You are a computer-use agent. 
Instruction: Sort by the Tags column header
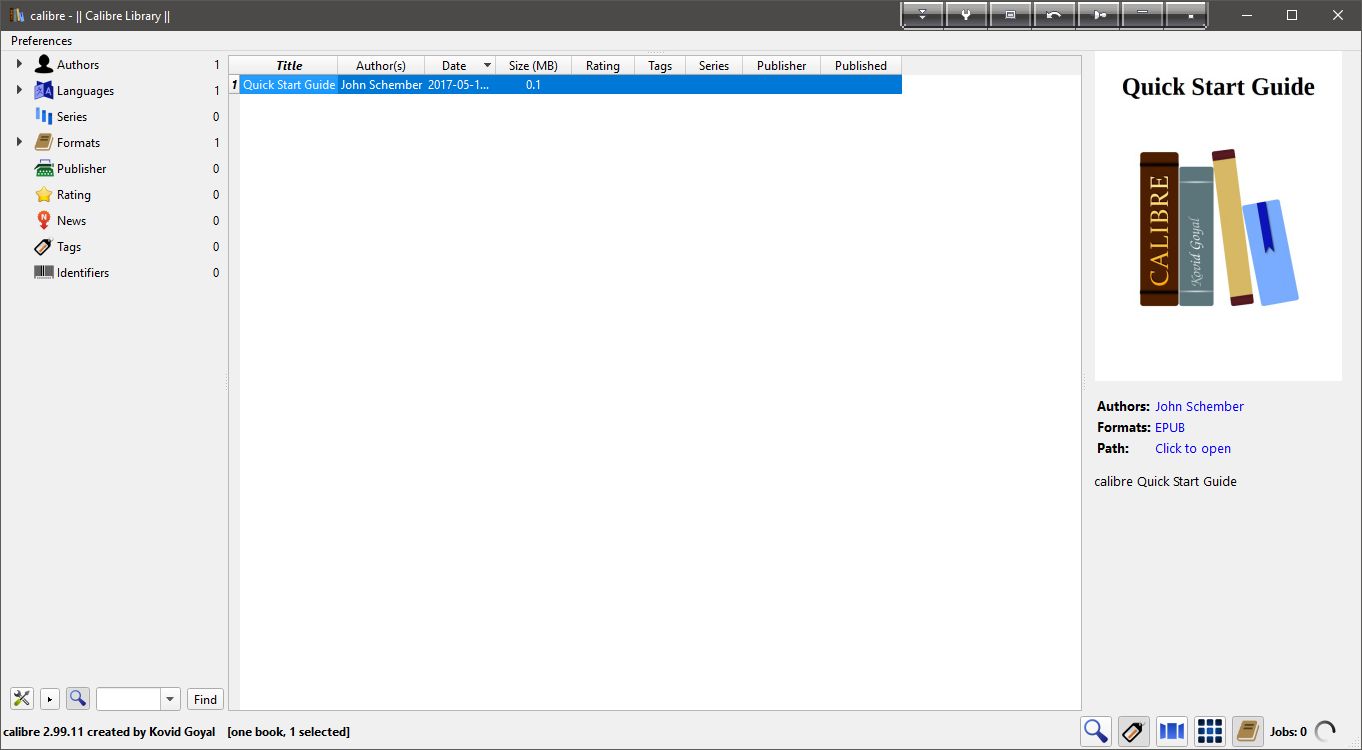tap(660, 66)
